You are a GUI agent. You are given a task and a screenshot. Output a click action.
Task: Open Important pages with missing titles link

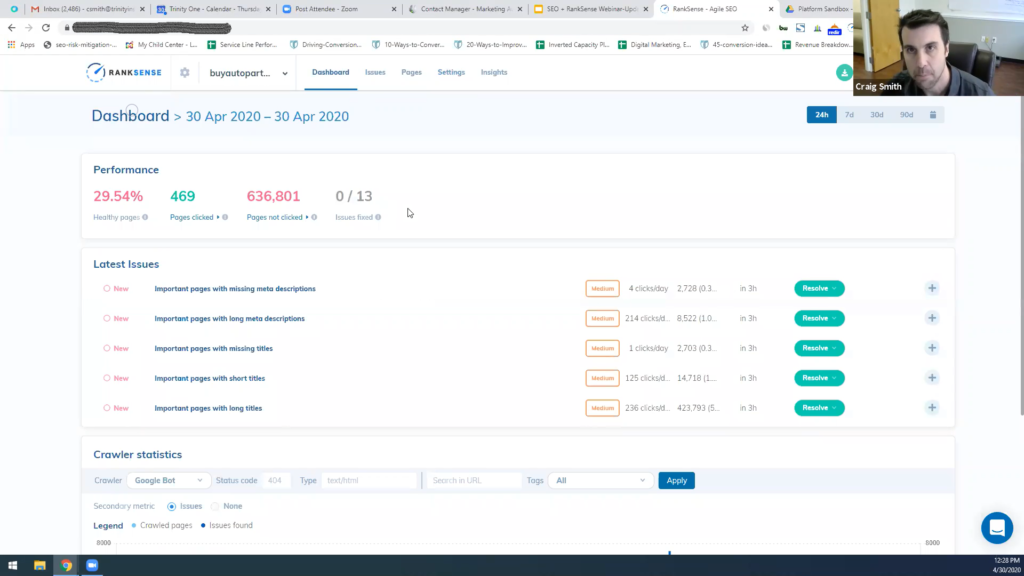214,349
